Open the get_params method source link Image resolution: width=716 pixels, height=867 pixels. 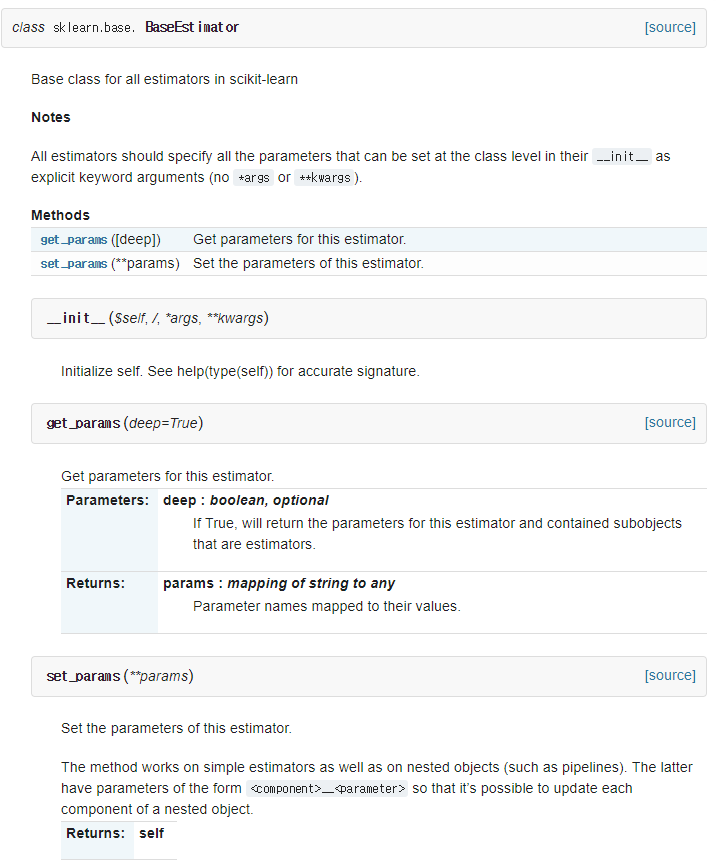[670, 422]
